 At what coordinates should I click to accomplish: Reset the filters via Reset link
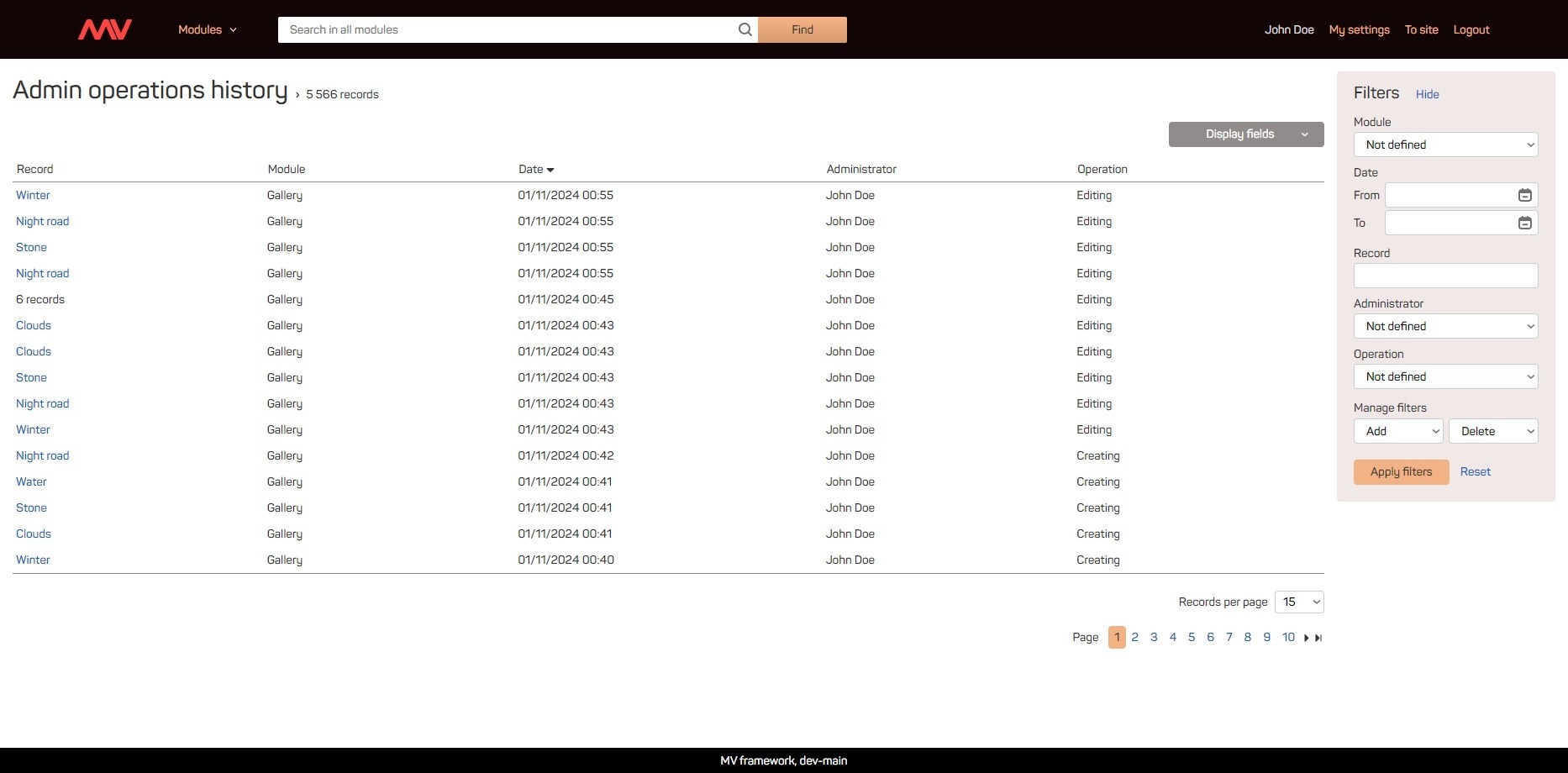tap(1475, 472)
